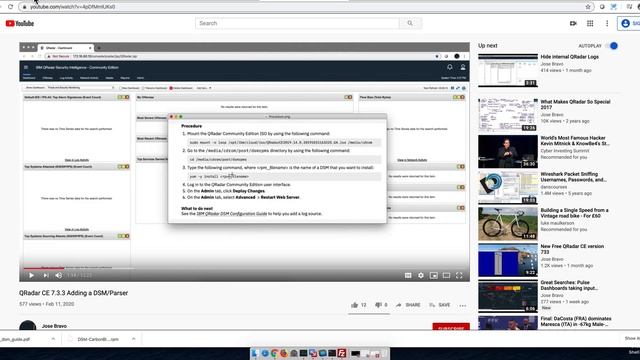Open Google Chrome from the dock
This screenshot has height=360, width=640.
click(274, 353)
